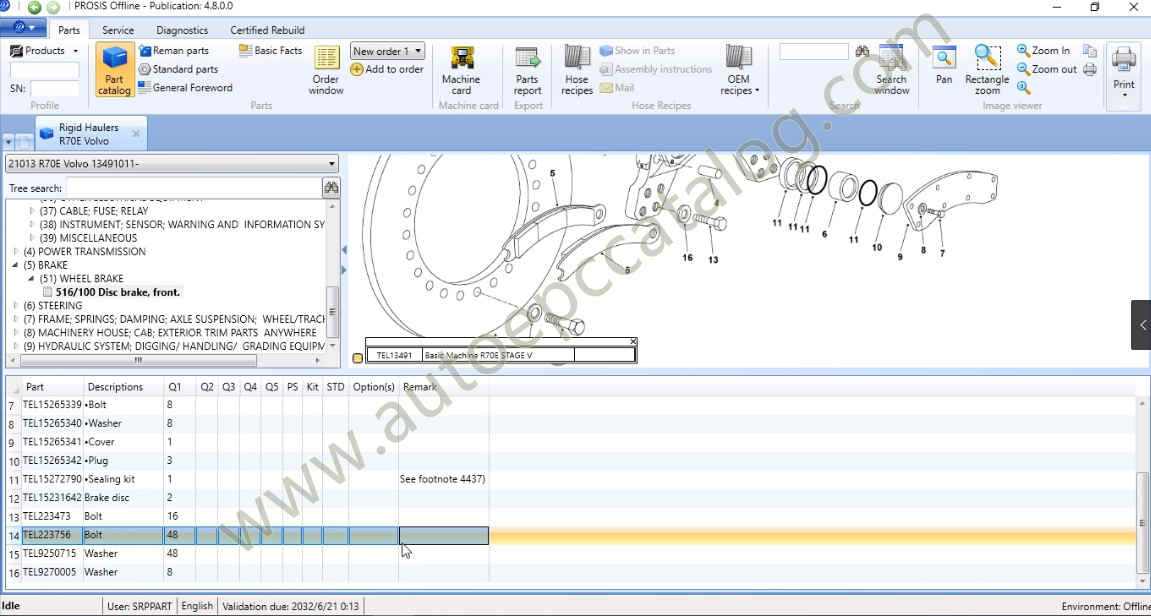Select the TEL15265340 Washer row
1151x616 pixels.
[x=248, y=424]
